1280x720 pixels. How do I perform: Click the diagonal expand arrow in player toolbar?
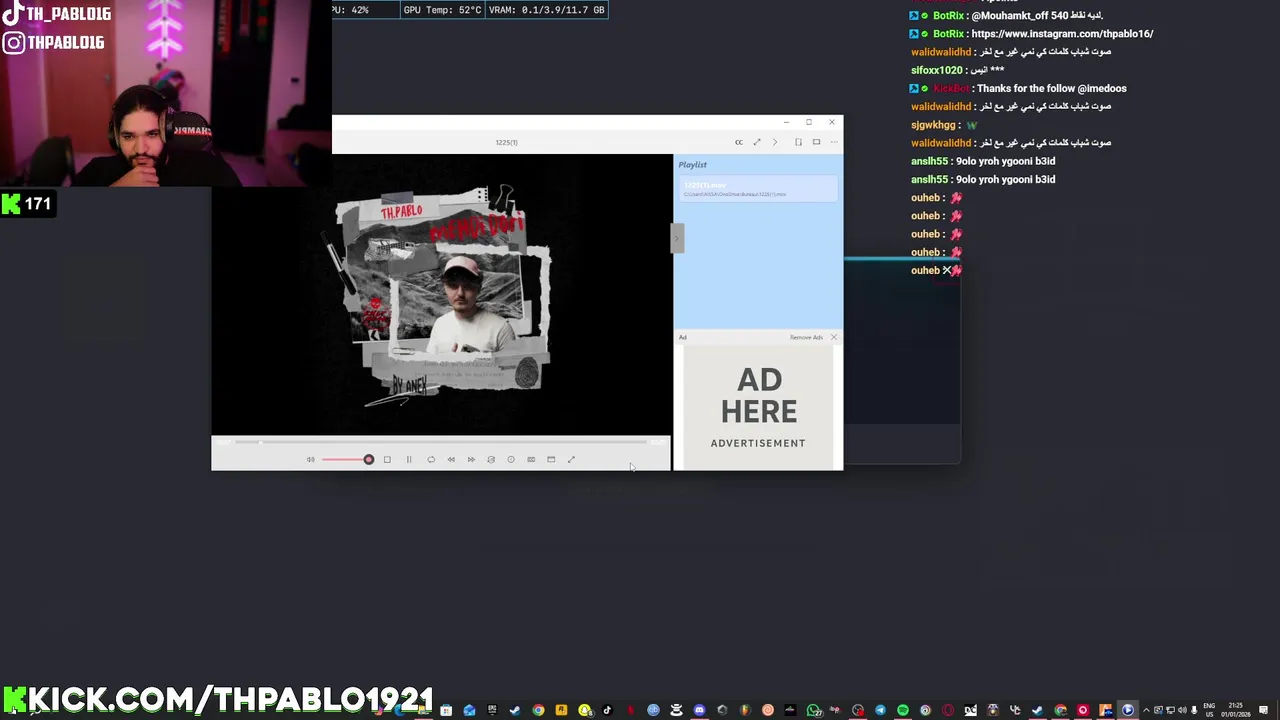tap(757, 142)
